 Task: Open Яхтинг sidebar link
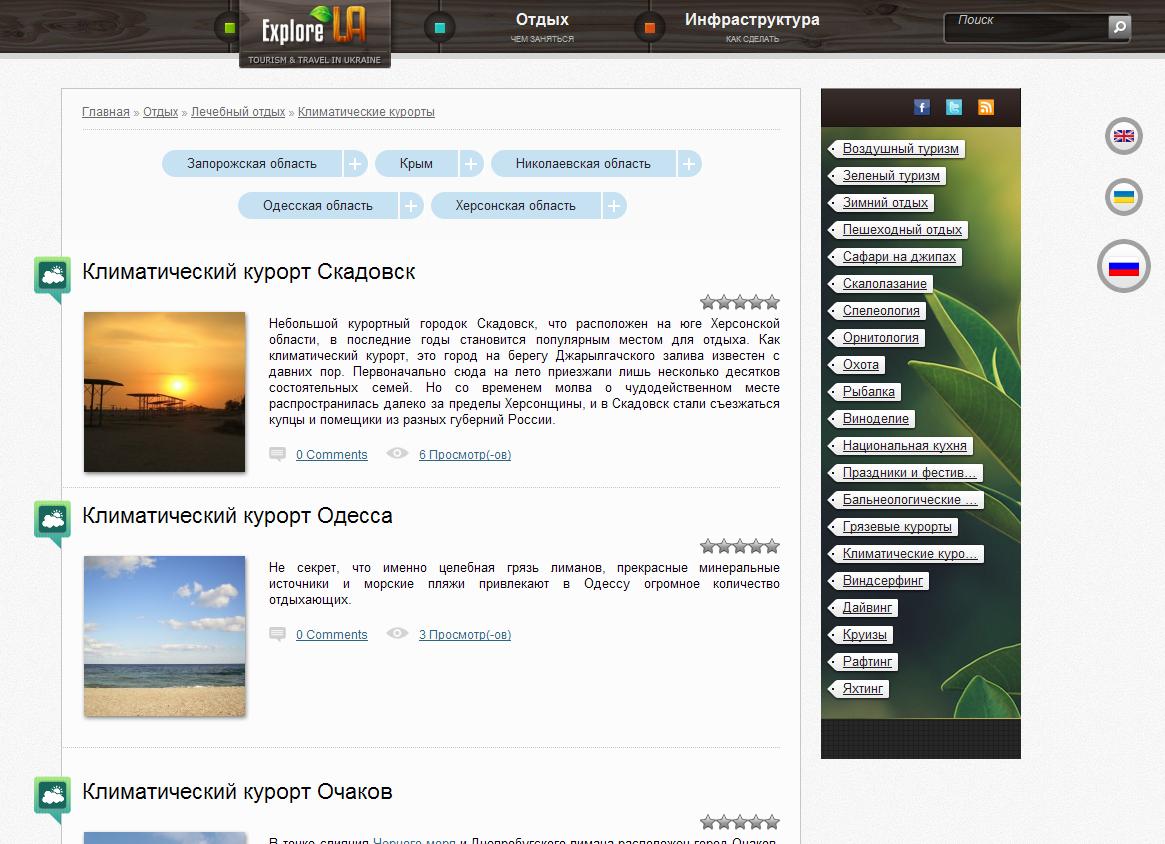tap(863, 689)
